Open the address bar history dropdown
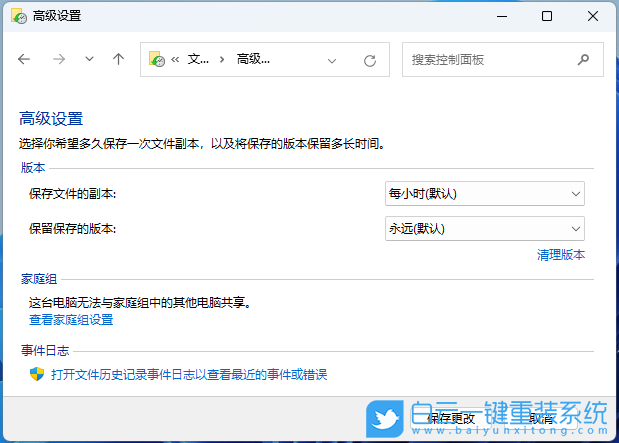619x443 pixels. 333,60
